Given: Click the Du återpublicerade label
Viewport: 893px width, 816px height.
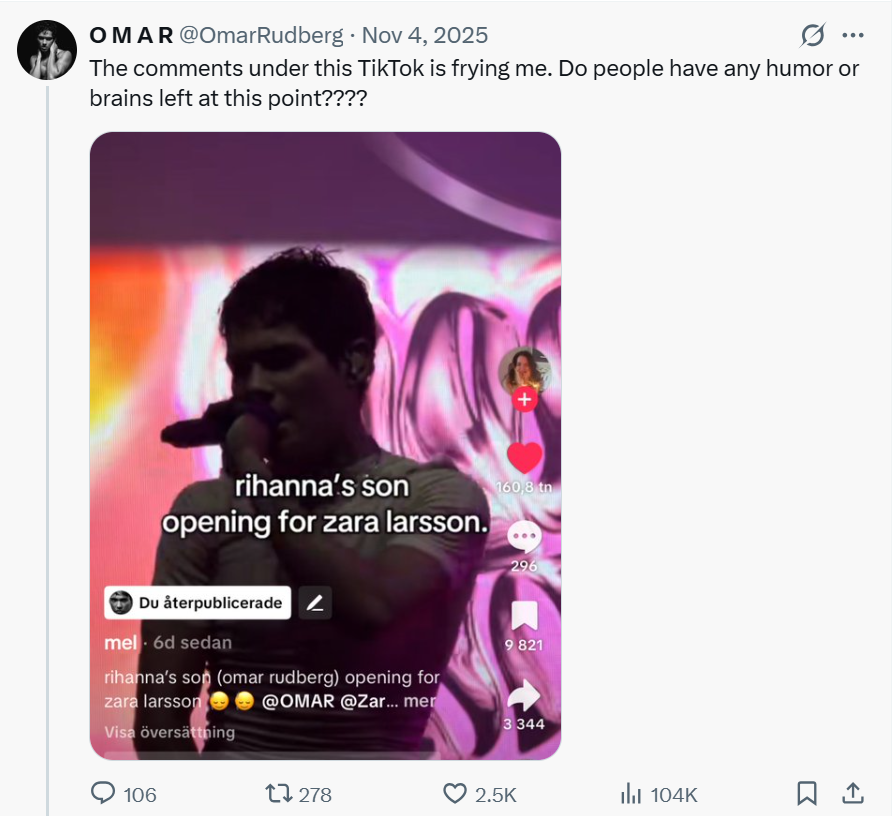Looking at the screenshot, I should click(x=198, y=603).
